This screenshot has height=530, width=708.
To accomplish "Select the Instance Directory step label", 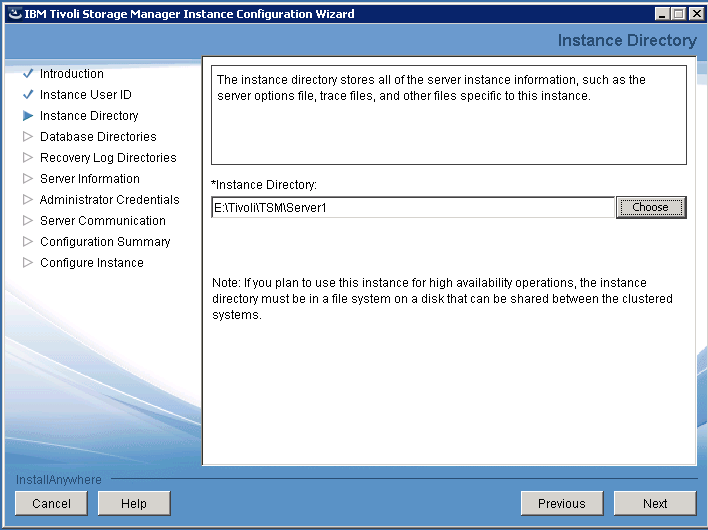I will (x=89, y=116).
